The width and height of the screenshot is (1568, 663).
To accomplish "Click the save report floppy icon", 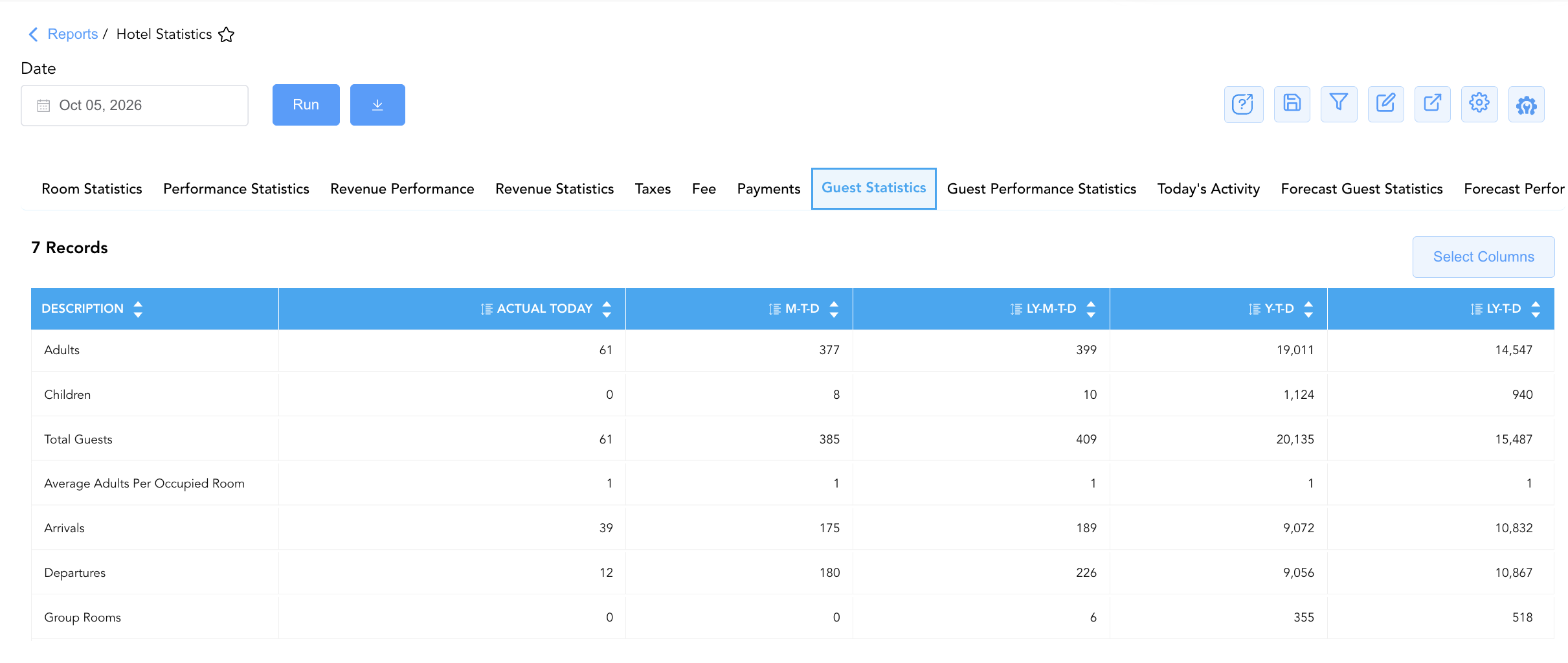I will point(1292,104).
